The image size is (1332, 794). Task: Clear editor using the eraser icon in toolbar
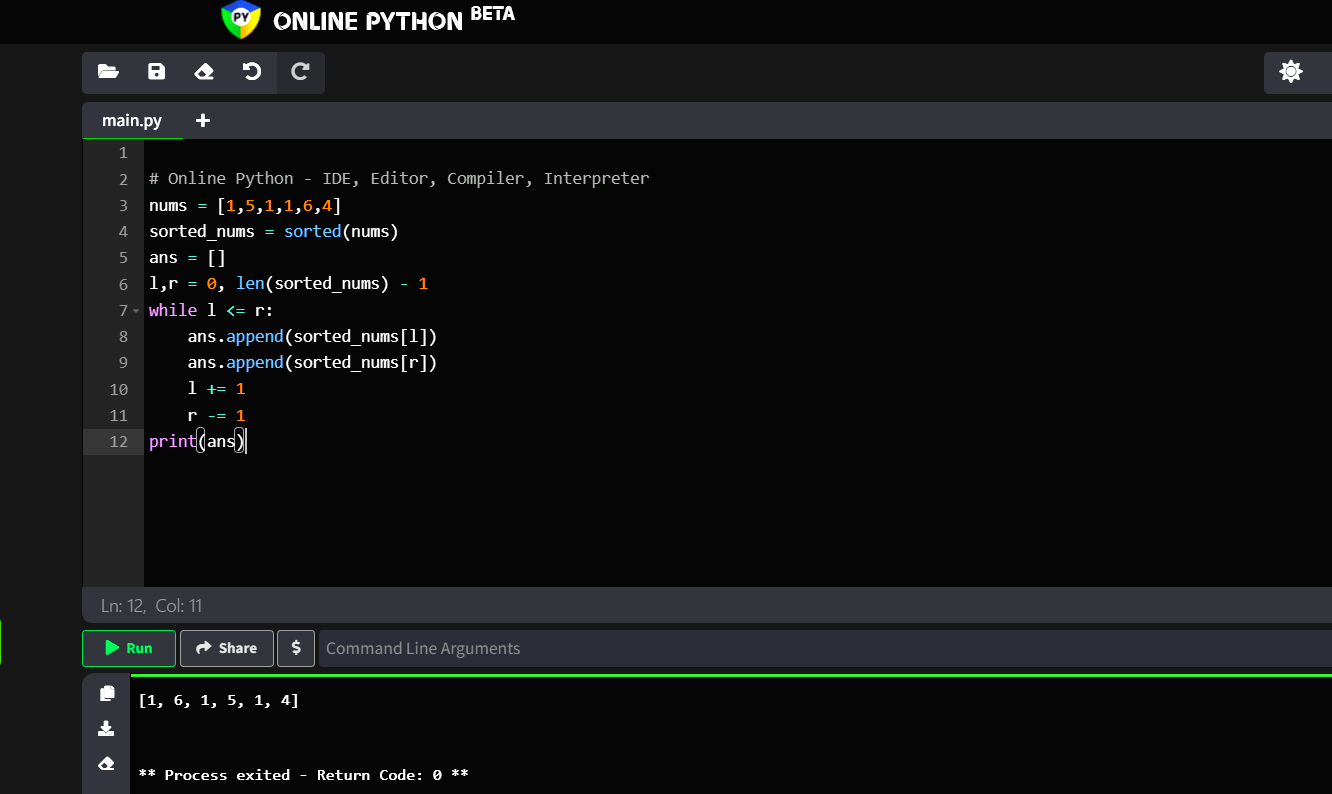pos(204,72)
